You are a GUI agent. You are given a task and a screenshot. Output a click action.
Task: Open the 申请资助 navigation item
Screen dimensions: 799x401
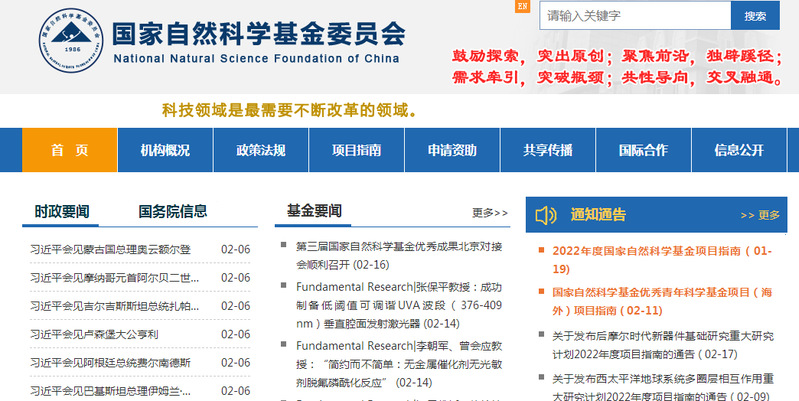452,150
